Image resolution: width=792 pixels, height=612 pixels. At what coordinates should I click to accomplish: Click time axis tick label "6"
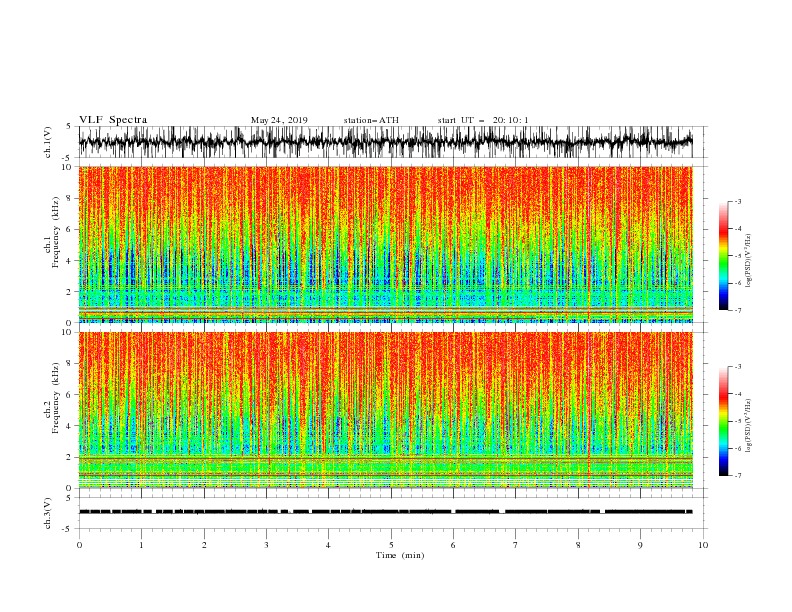453,545
